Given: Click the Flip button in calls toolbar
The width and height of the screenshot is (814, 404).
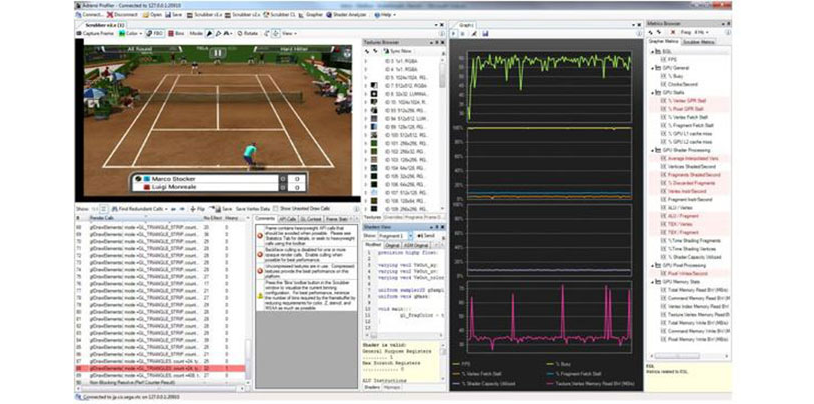Looking at the screenshot, I should pyautogui.click(x=197, y=208).
